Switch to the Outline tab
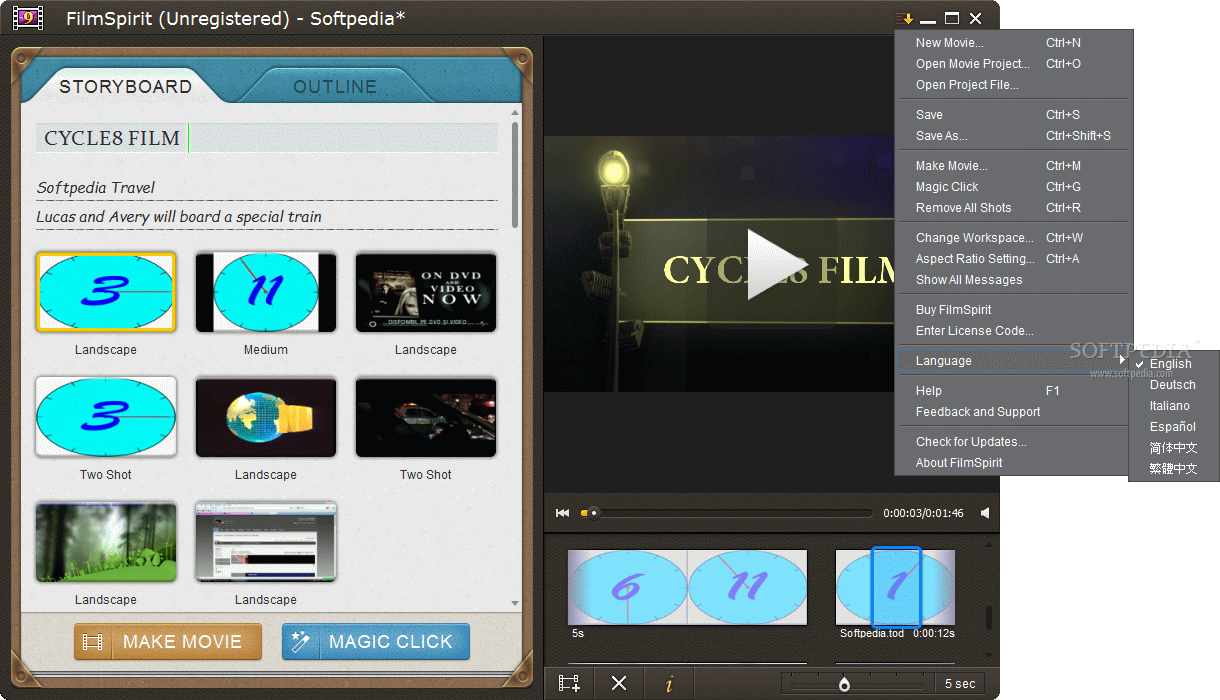The height and width of the screenshot is (700, 1220). coord(335,87)
